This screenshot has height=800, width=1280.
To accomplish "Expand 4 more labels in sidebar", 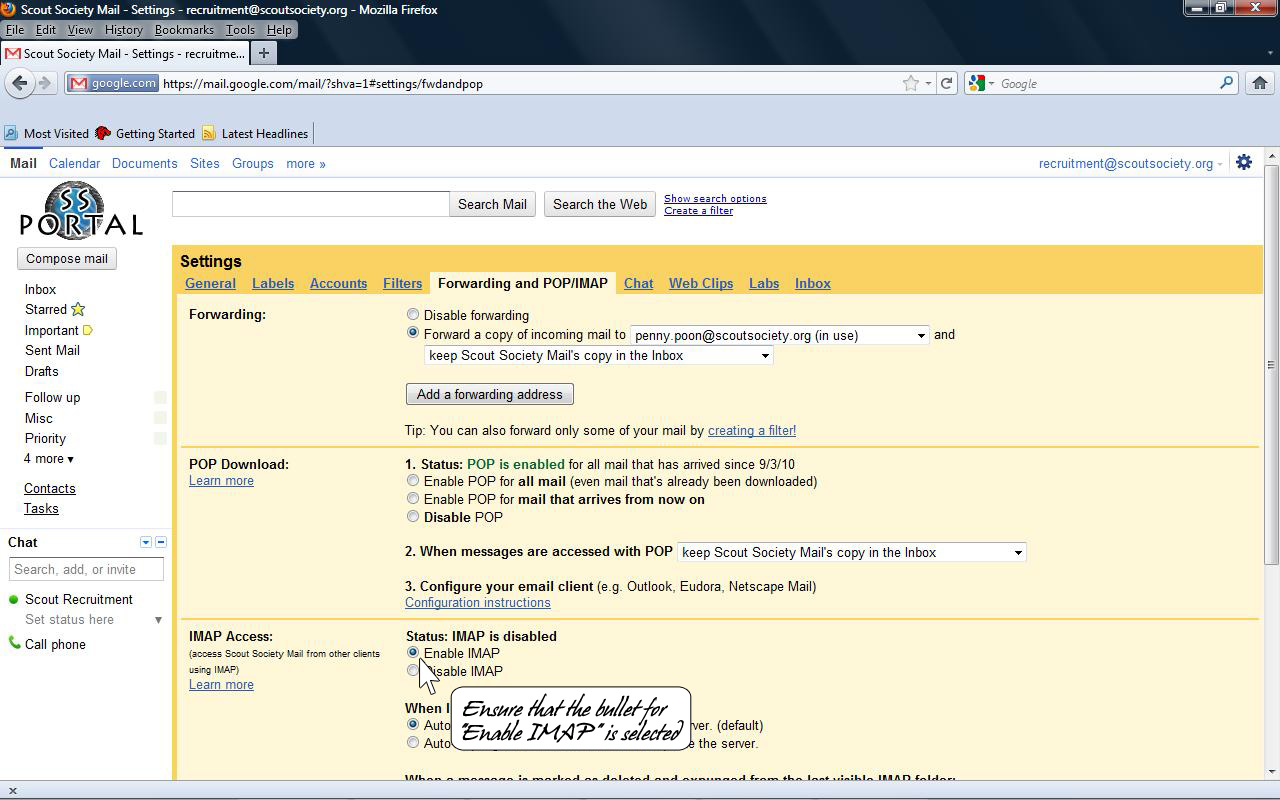I will [x=48, y=458].
